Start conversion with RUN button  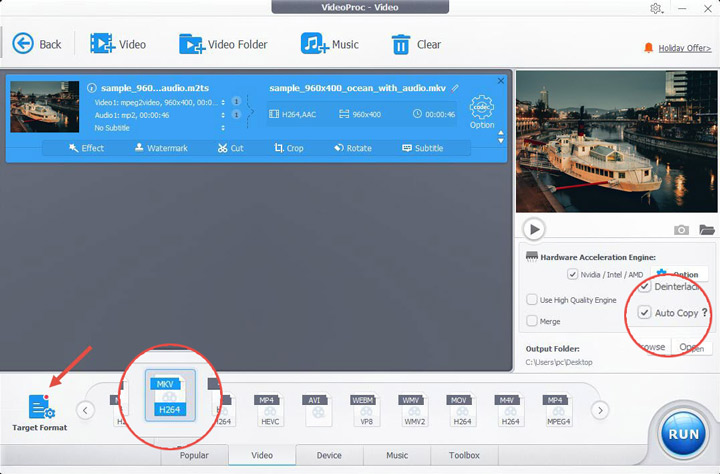683,434
